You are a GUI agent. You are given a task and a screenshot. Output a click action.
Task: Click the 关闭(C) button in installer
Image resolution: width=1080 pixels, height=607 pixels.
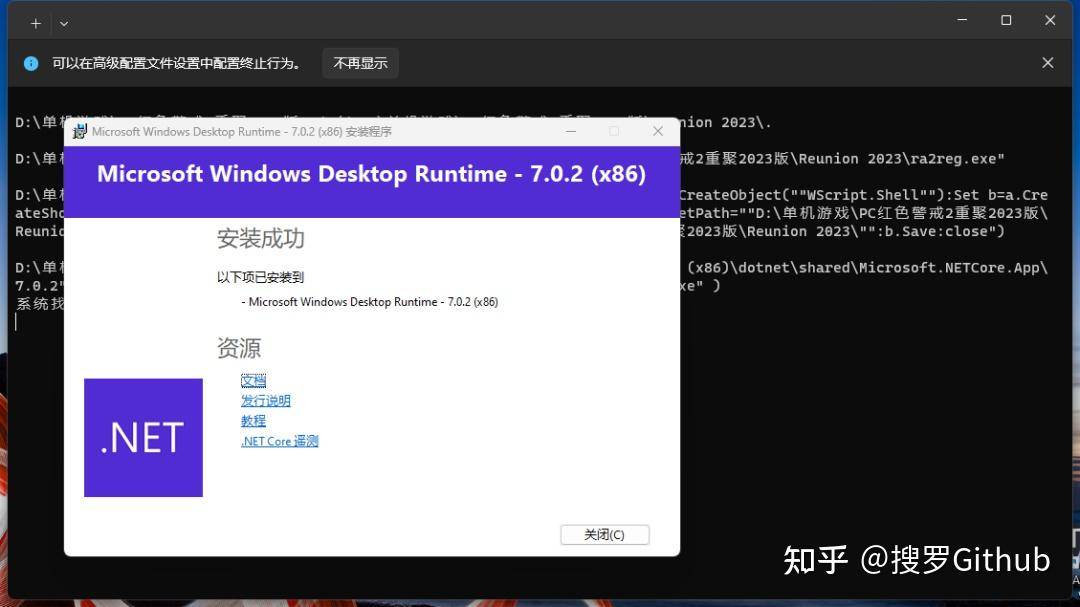pyautogui.click(x=605, y=535)
